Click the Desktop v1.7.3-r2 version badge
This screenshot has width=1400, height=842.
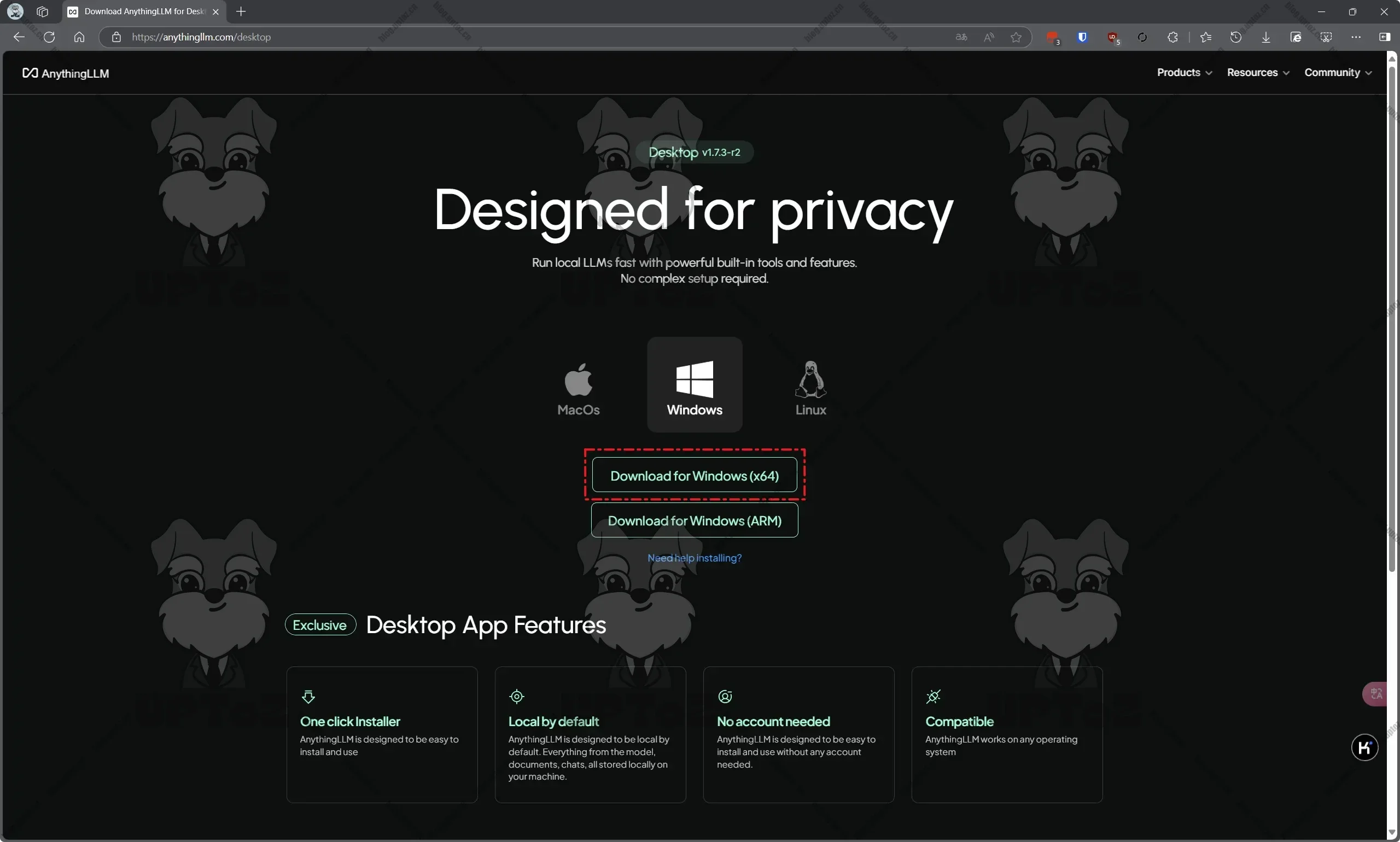[695, 152]
